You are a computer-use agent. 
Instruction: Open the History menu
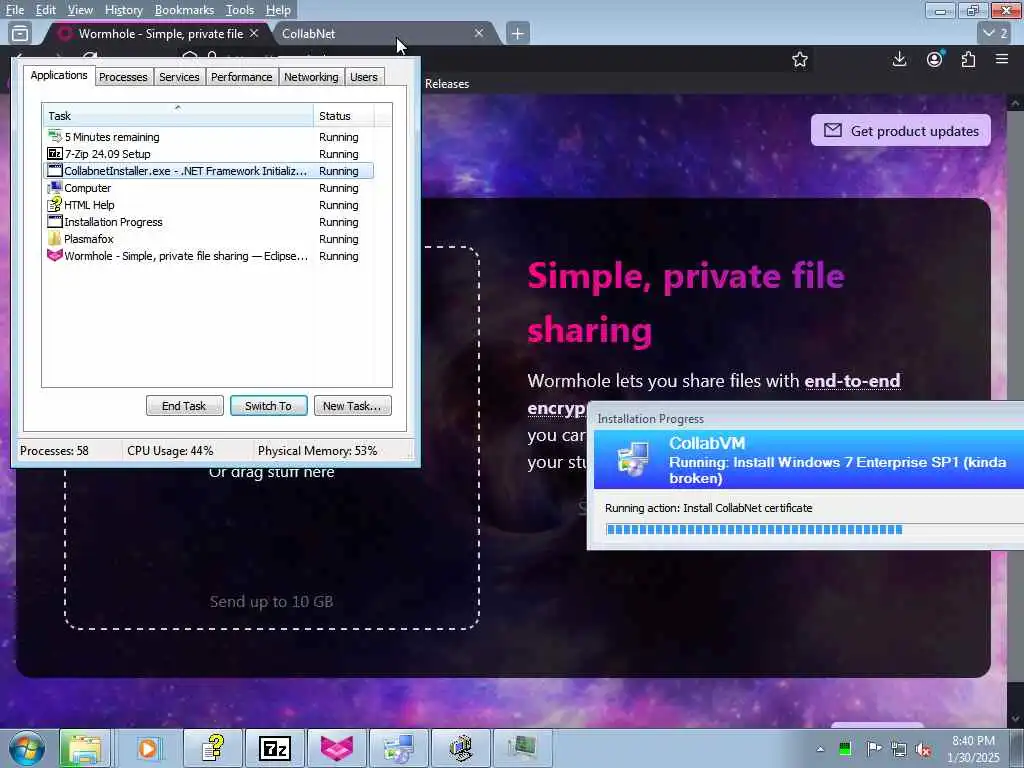coord(123,10)
